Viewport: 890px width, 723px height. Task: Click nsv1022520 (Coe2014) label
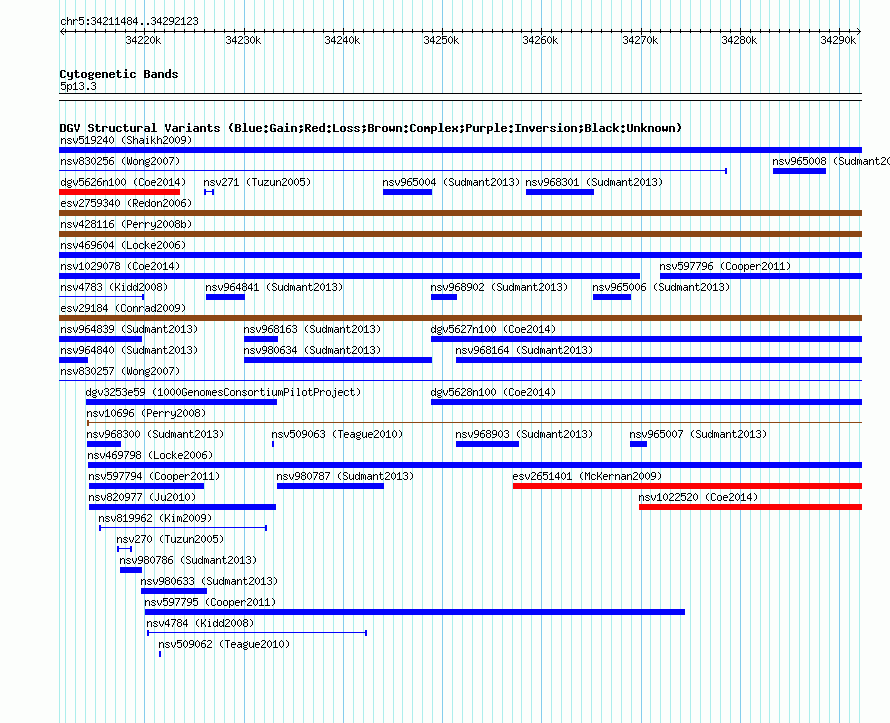click(698, 497)
